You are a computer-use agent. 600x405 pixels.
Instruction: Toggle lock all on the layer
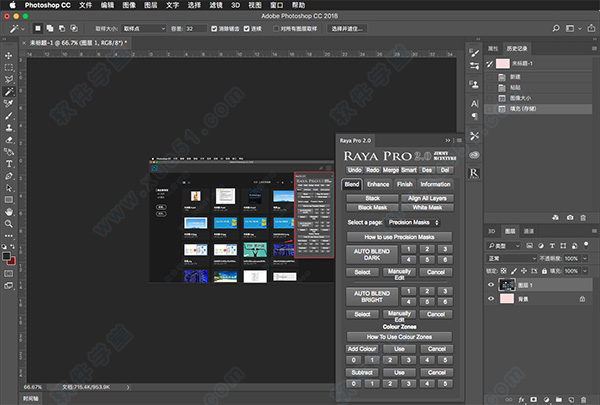coord(544,271)
